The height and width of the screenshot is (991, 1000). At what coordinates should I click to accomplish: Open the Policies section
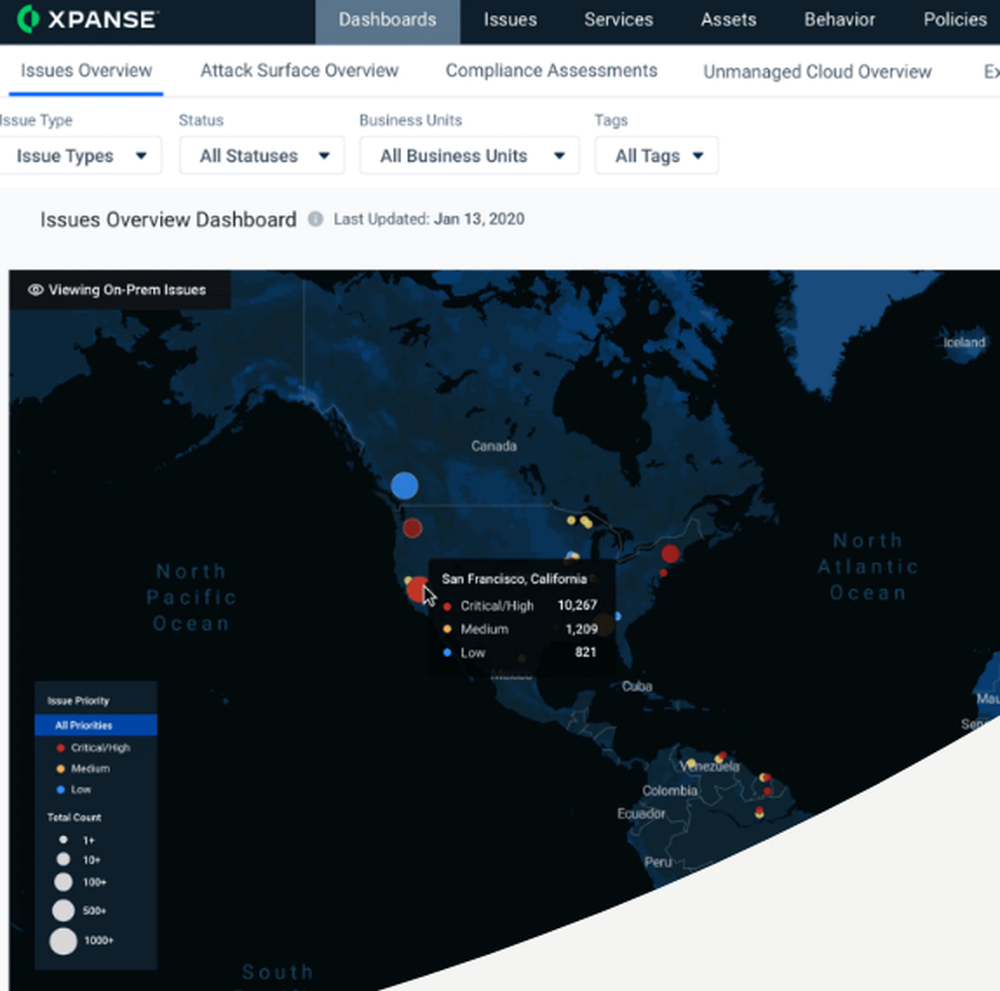click(954, 20)
